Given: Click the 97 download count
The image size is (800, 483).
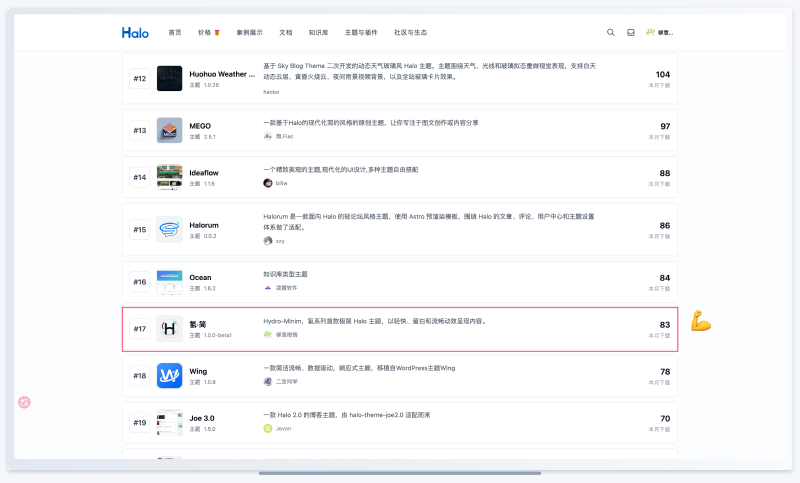Looking at the screenshot, I should [x=665, y=126].
